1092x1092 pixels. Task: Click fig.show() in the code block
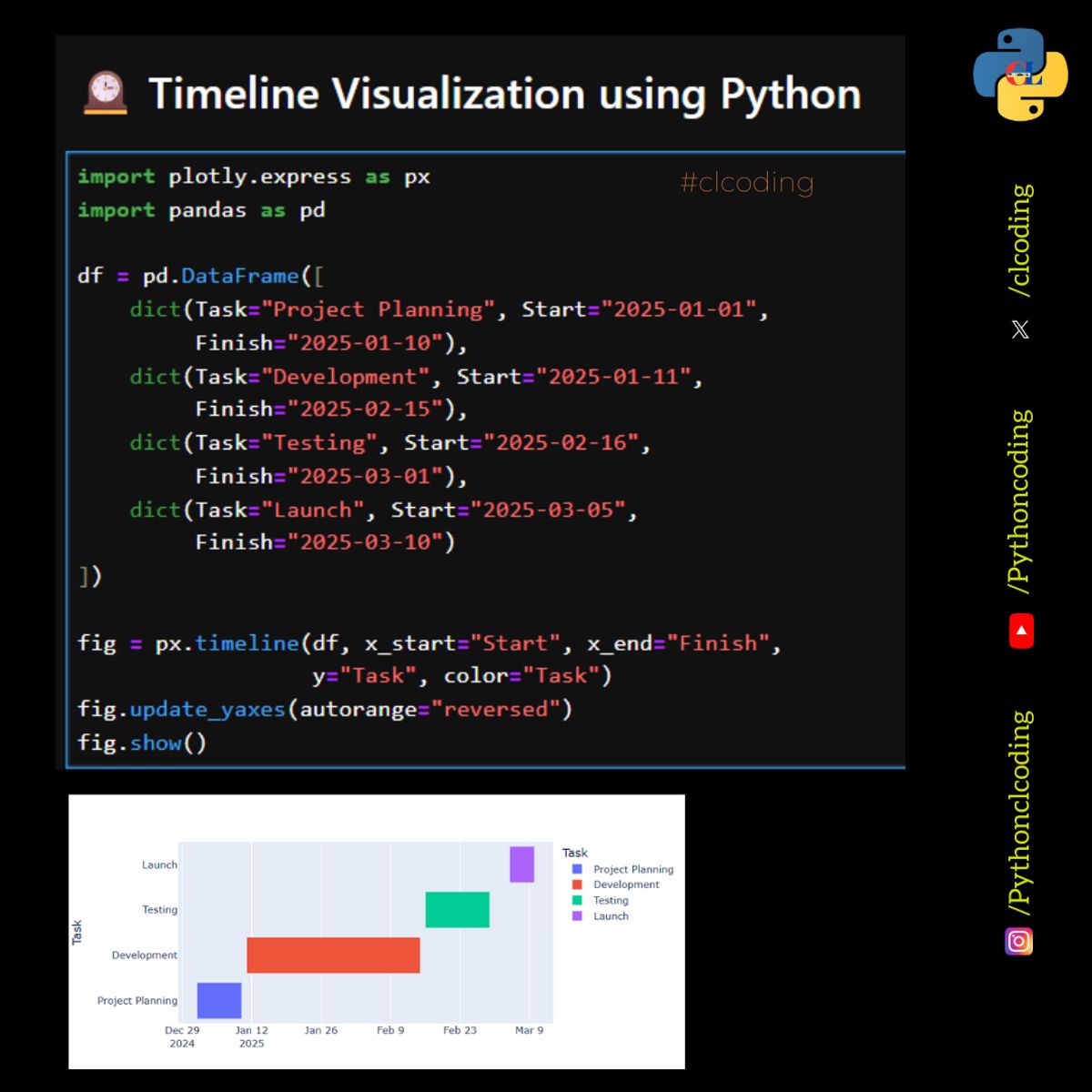(142, 743)
